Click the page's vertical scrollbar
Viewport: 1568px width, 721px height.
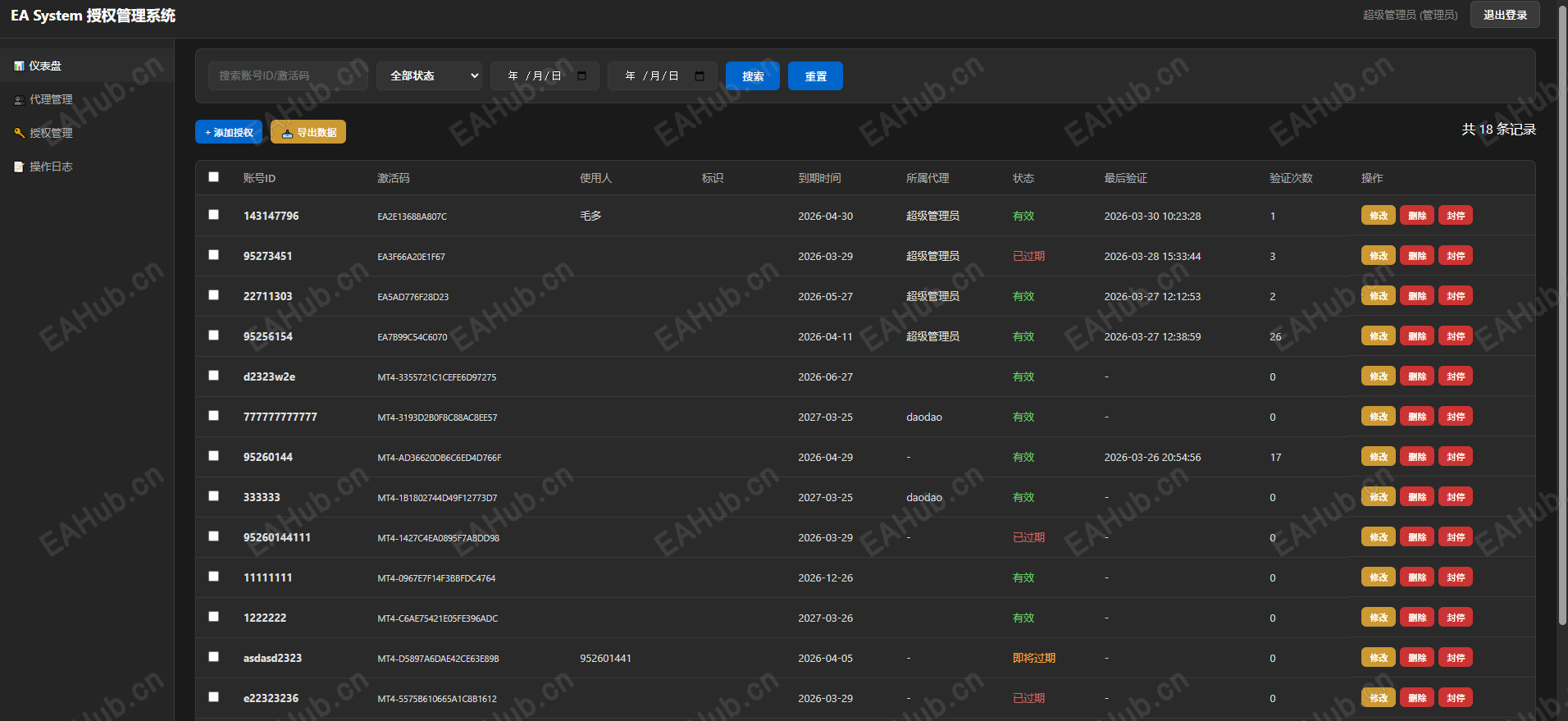pyautogui.click(x=1562, y=316)
